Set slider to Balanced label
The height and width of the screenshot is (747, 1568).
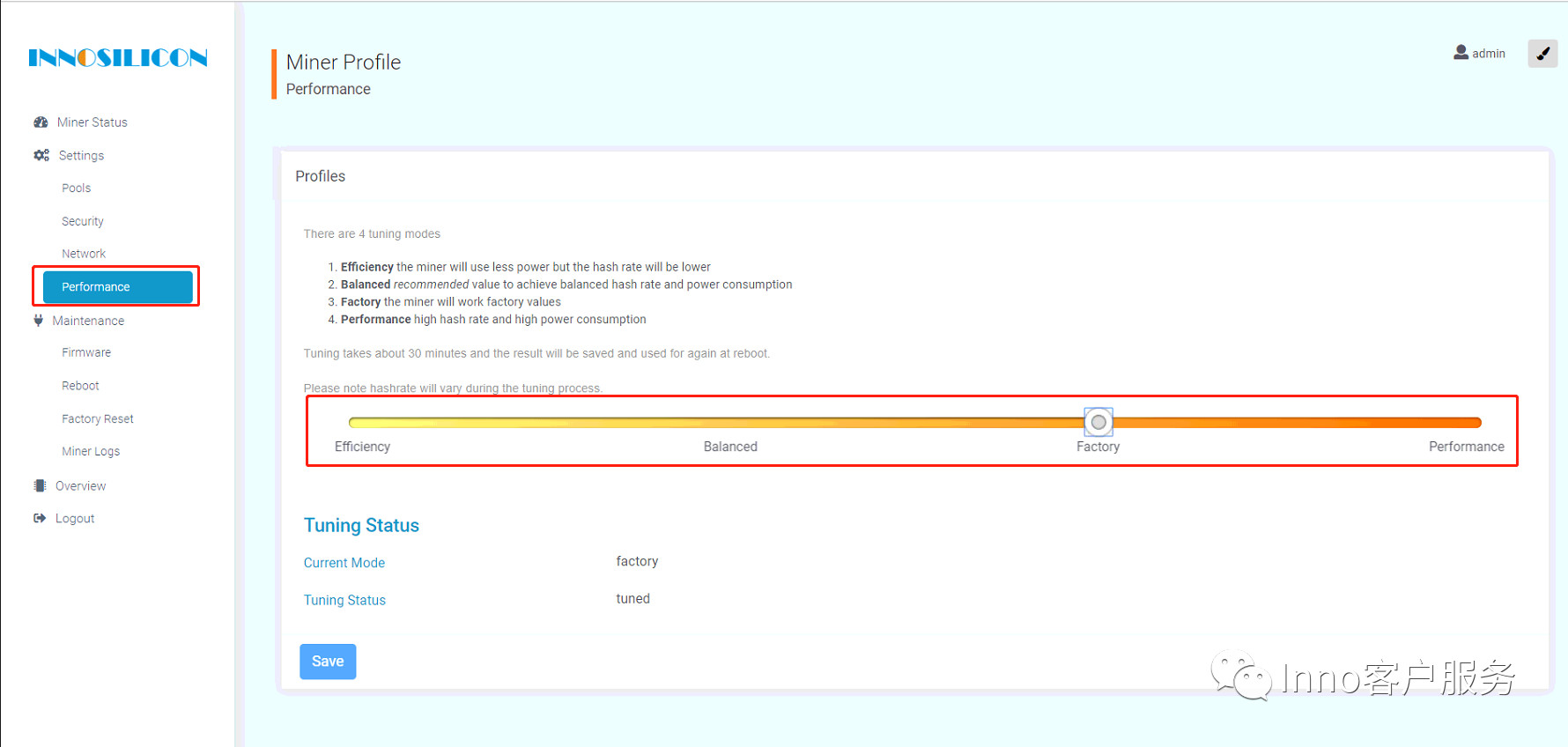[x=730, y=447]
